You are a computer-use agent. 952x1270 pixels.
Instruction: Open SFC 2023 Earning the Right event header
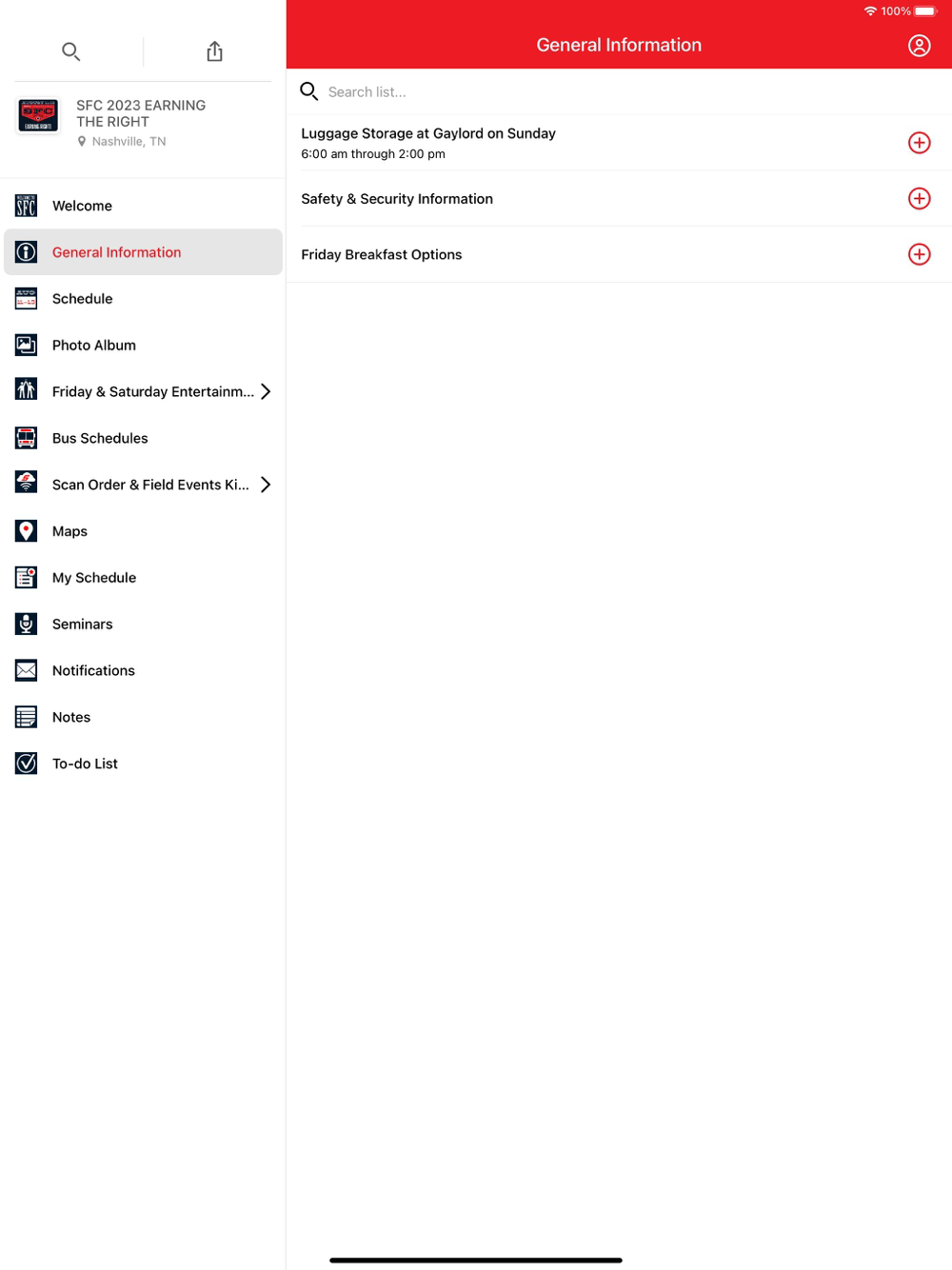pyautogui.click(x=143, y=123)
